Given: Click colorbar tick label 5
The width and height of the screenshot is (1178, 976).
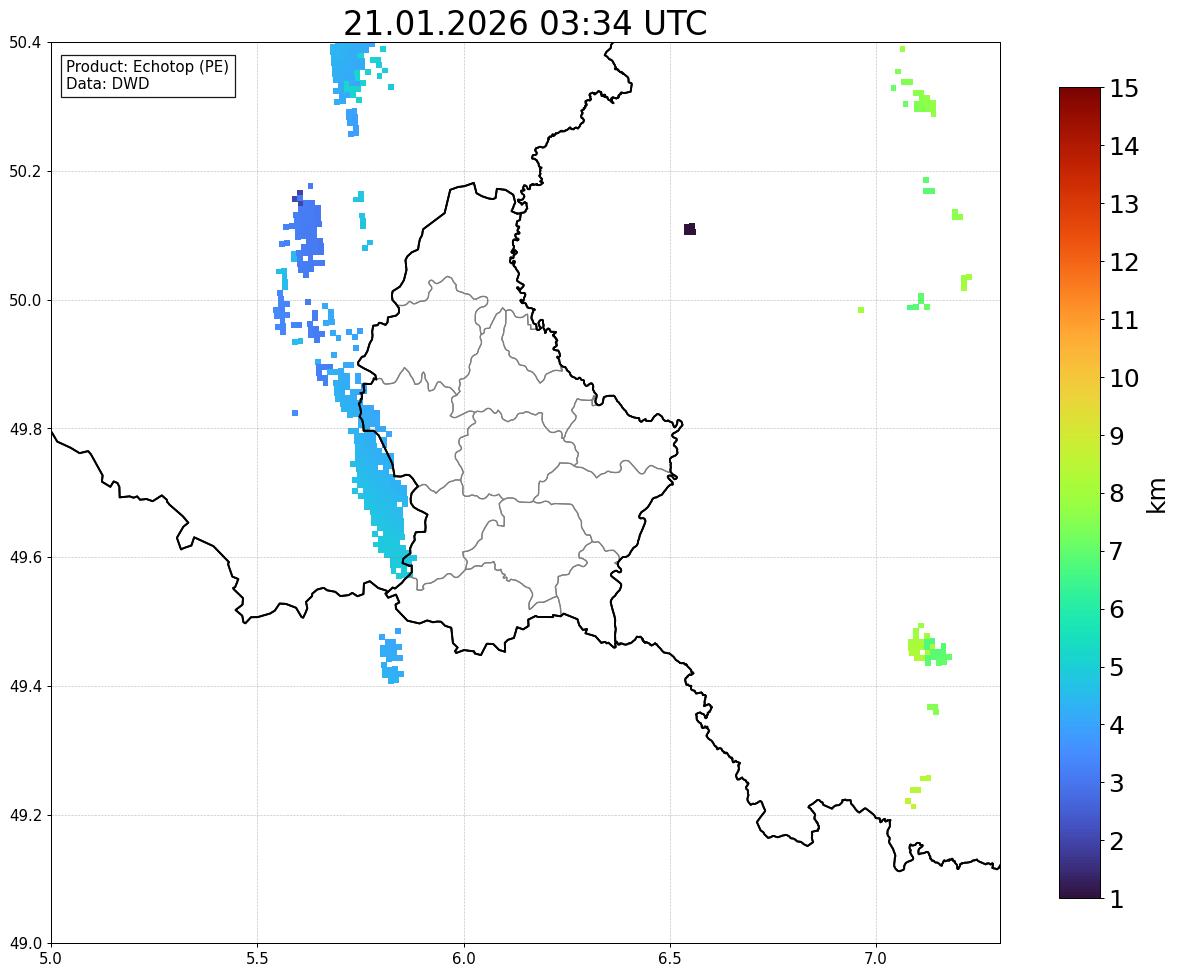Looking at the screenshot, I should 1117,667.
